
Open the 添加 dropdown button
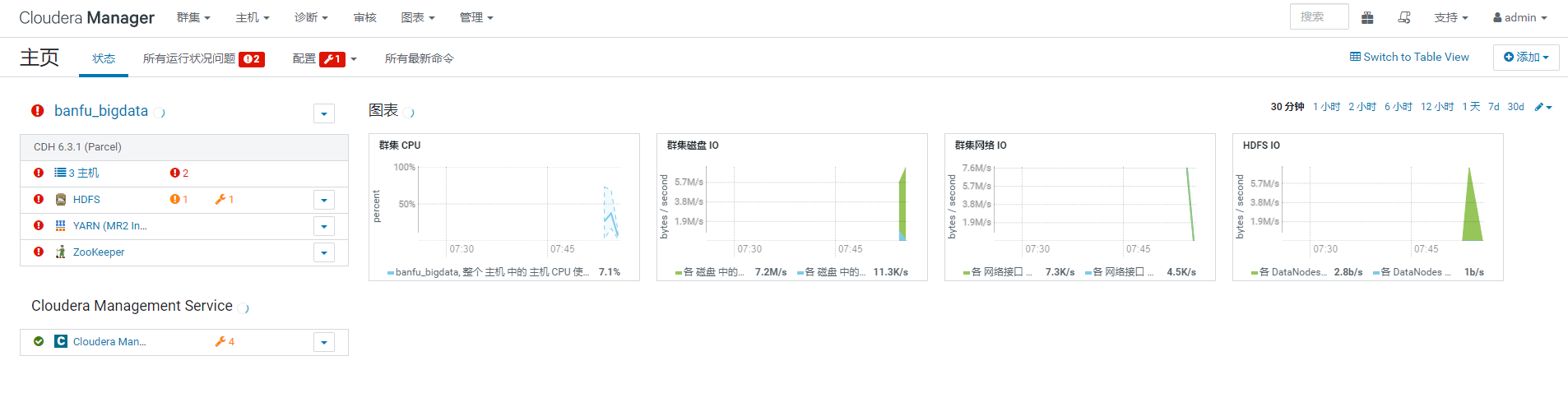click(1526, 58)
